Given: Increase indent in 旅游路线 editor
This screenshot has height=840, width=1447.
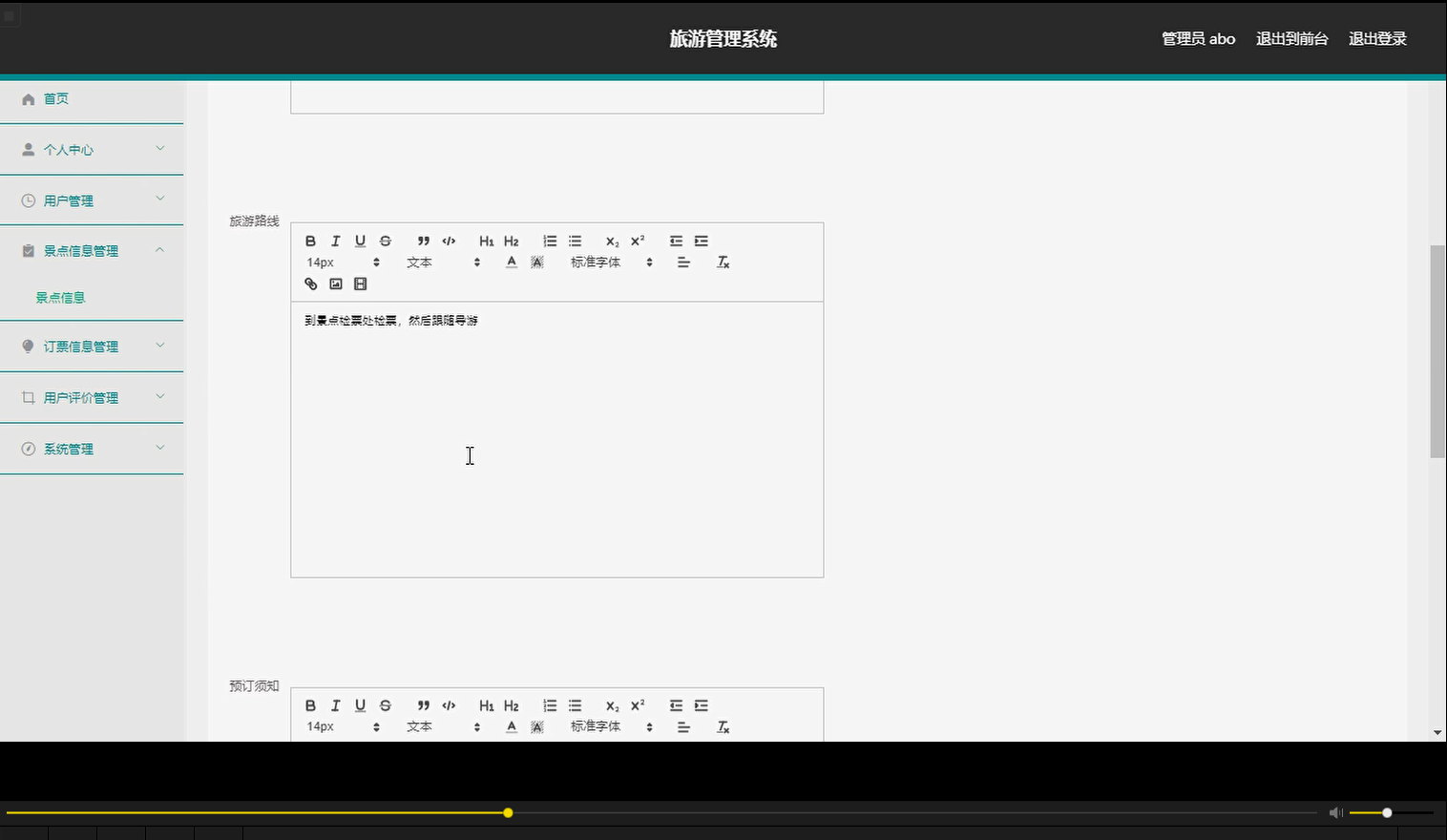Looking at the screenshot, I should pos(702,241).
